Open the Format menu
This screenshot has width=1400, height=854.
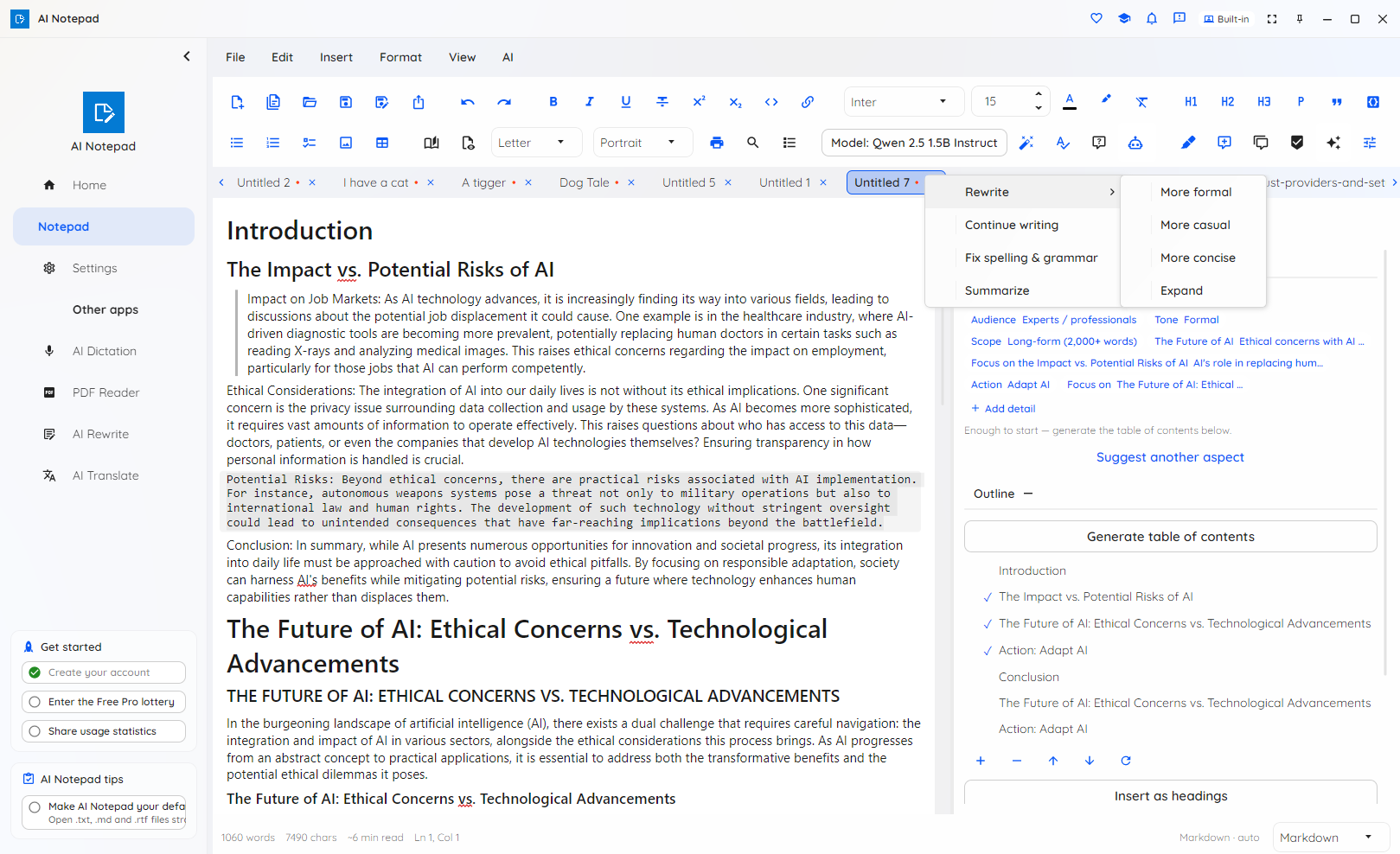point(400,57)
